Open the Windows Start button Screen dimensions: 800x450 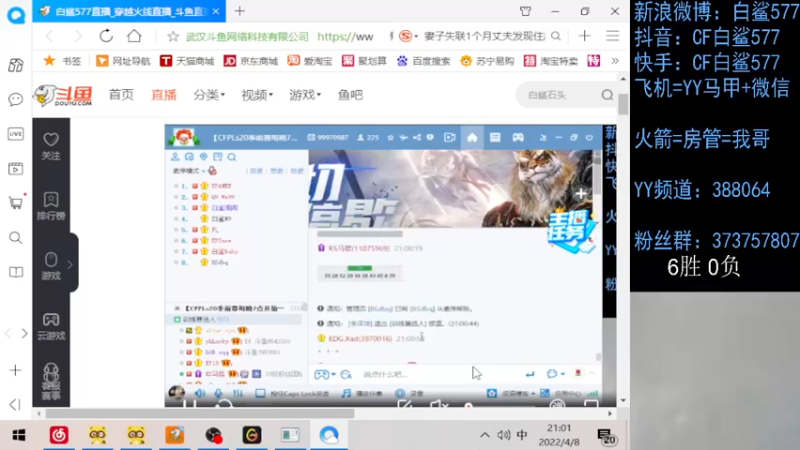coord(18,435)
